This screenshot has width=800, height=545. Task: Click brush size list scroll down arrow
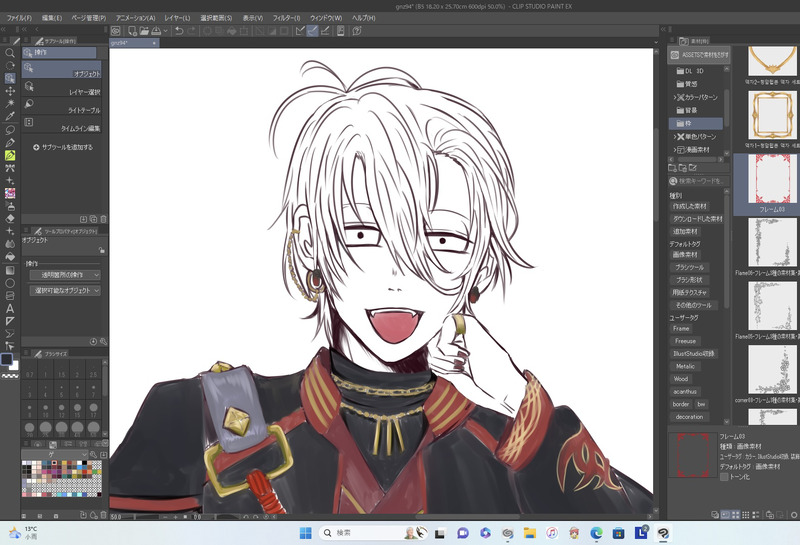point(105,434)
